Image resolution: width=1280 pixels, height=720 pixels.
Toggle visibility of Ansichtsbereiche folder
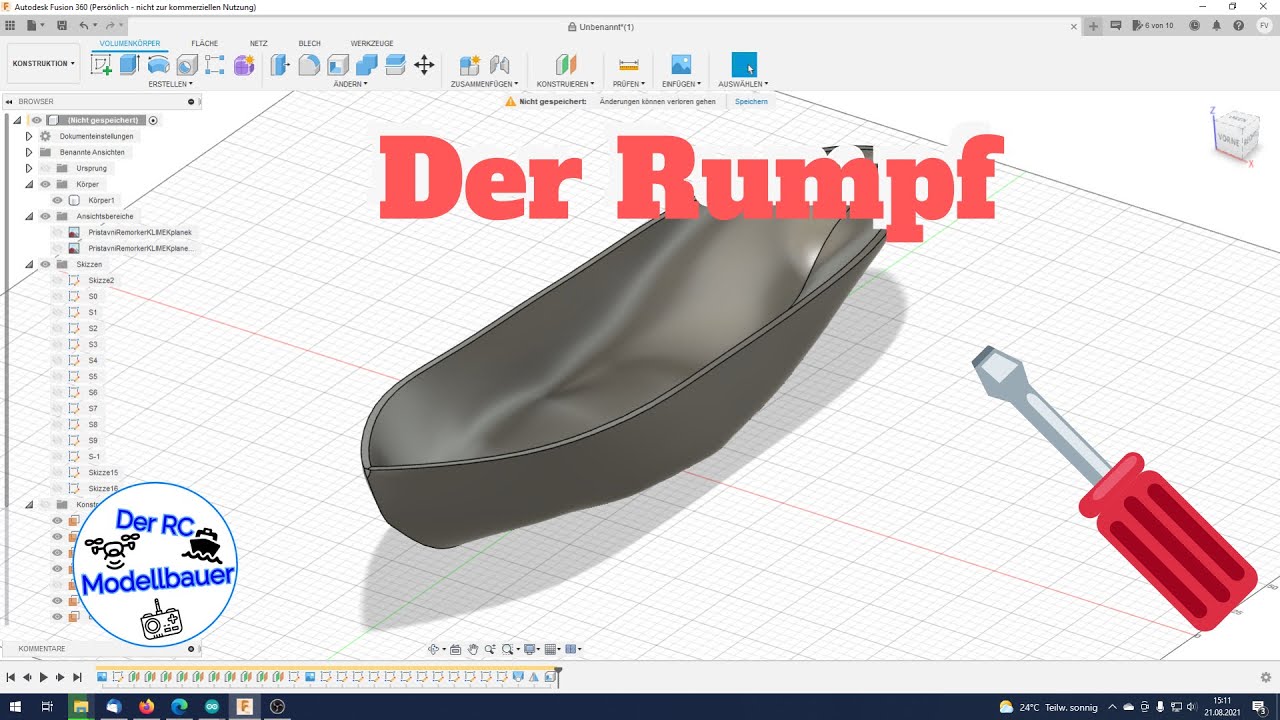[45, 216]
